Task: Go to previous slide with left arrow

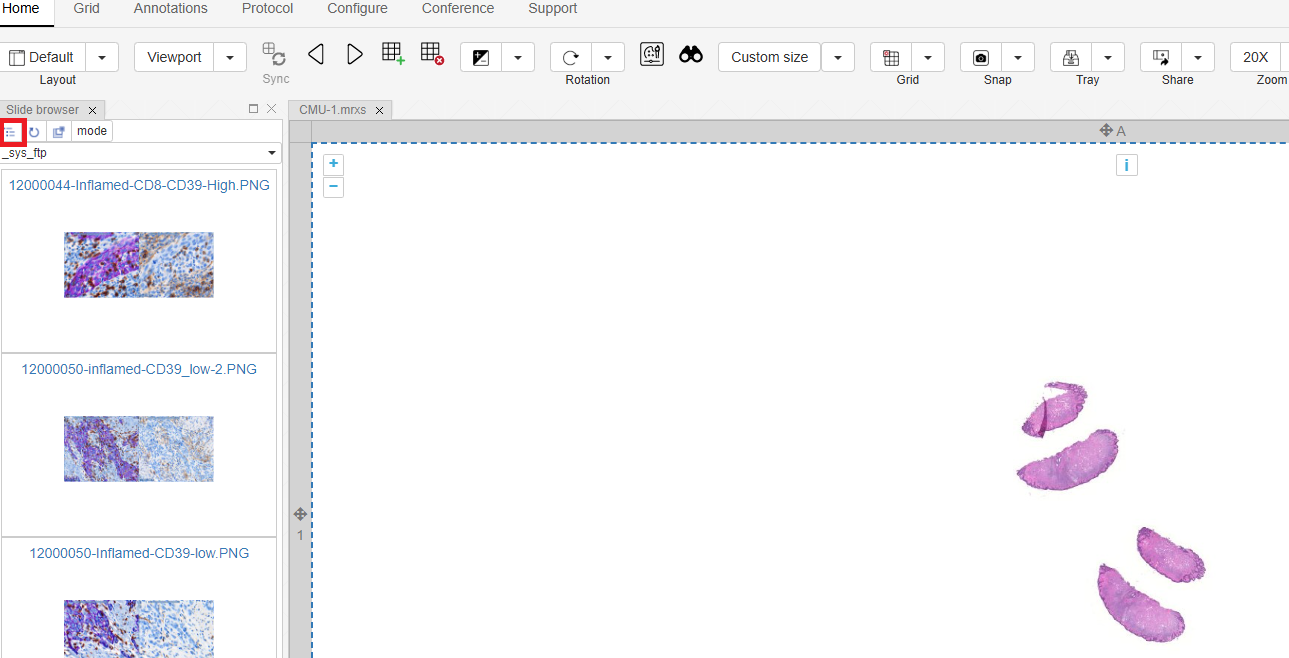Action: tap(316, 54)
